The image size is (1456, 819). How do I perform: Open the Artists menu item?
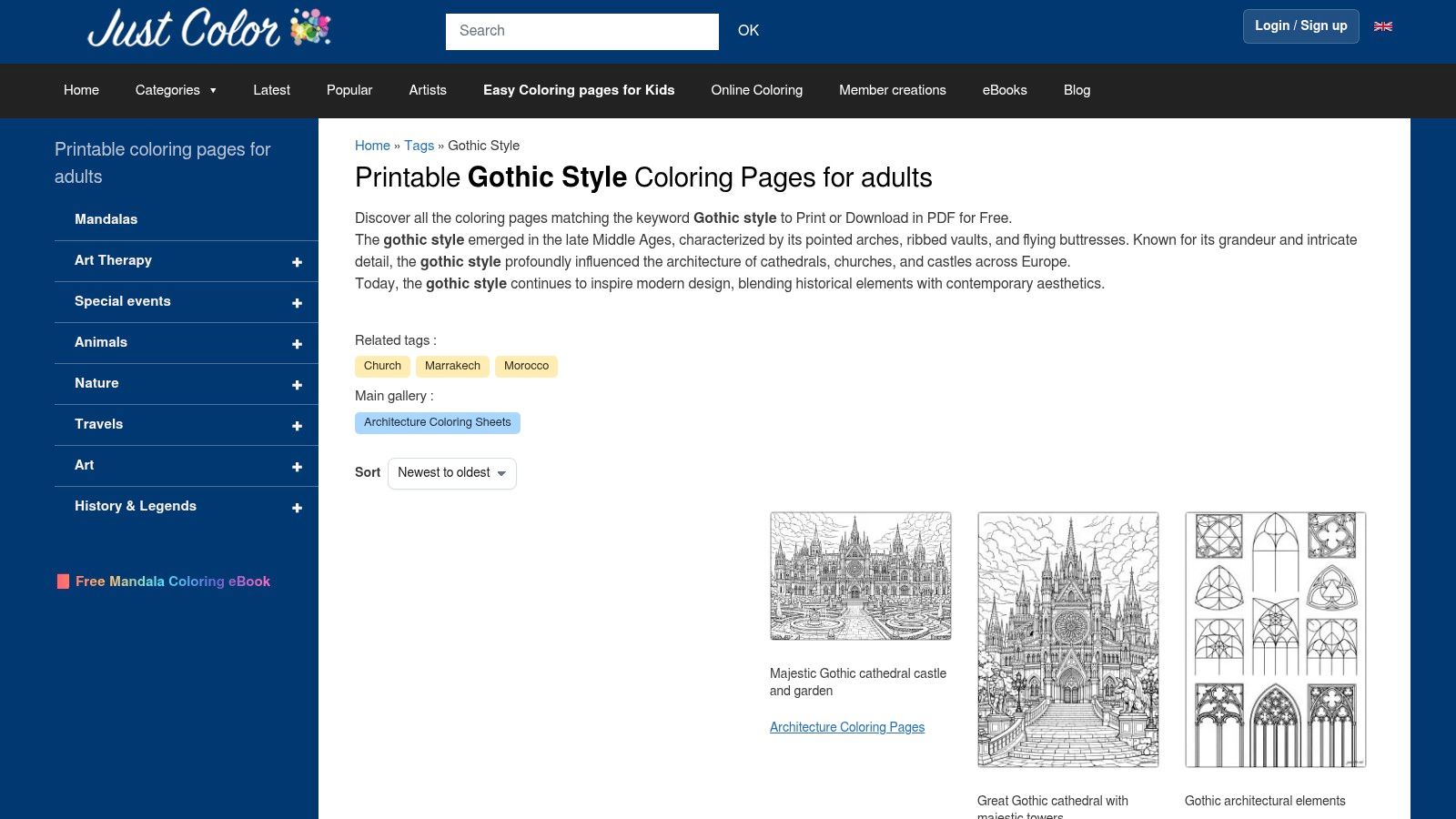click(x=428, y=90)
